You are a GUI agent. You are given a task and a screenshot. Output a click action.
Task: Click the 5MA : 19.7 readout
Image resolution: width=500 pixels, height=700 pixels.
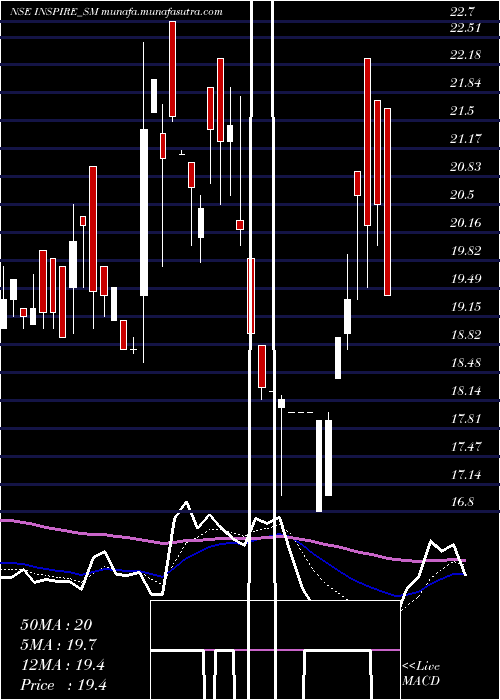click(58, 645)
